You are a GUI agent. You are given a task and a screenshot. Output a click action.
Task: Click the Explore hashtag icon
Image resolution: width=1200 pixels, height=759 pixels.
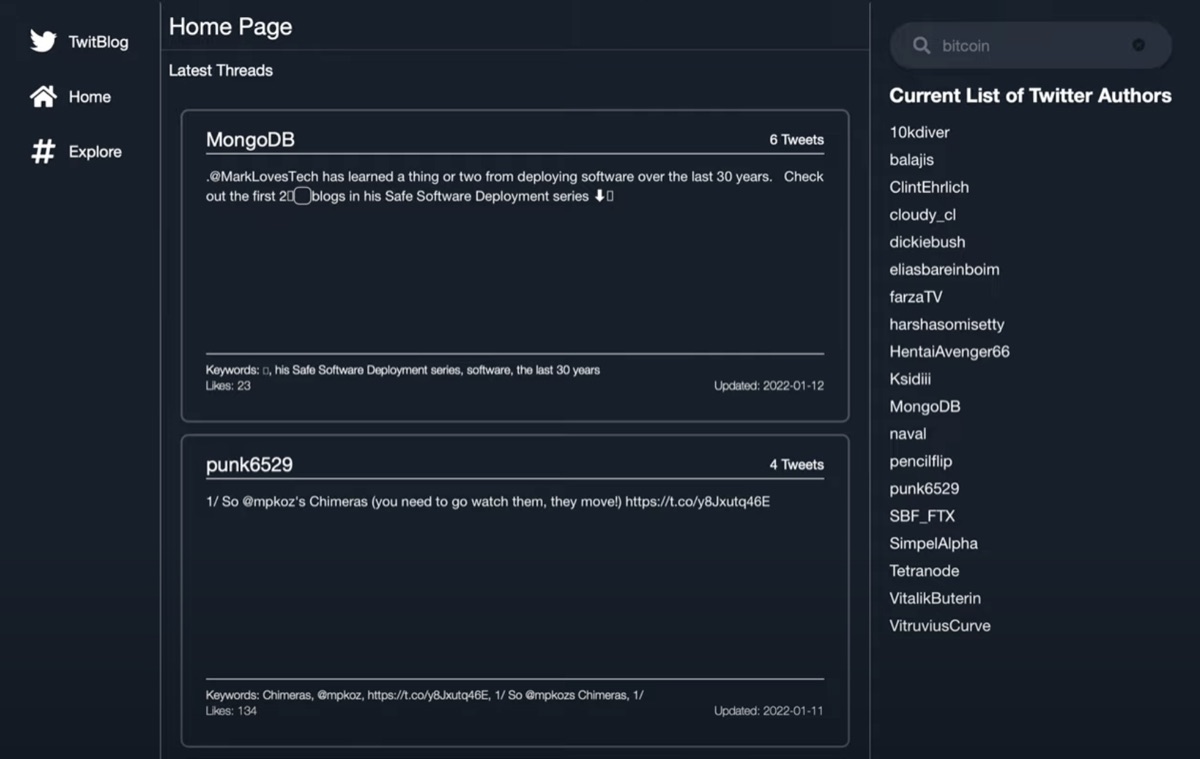coord(43,151)
